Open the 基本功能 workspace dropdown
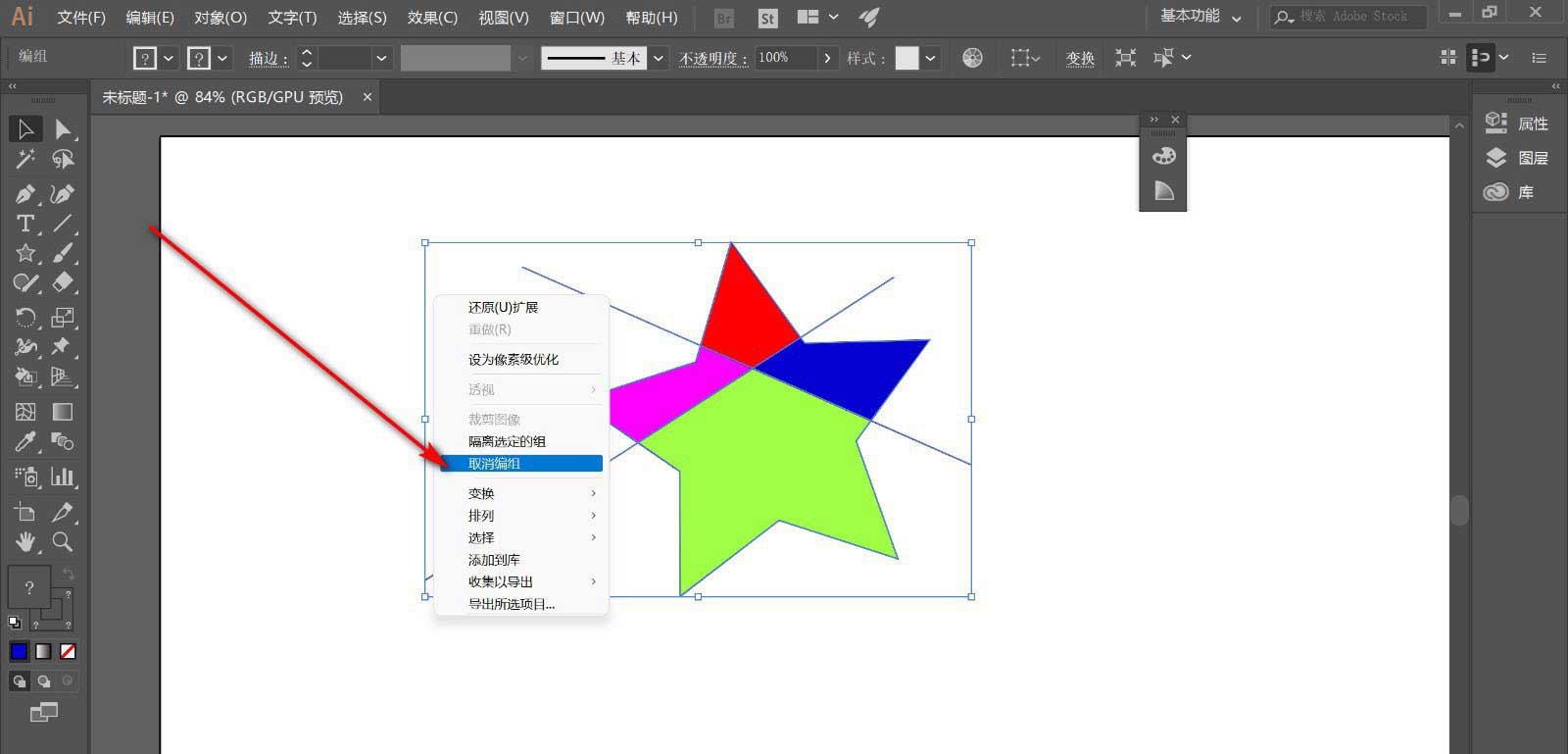Image resolution: width=1568 pixels, height=754 pixels. click(x=1200, y=17)
